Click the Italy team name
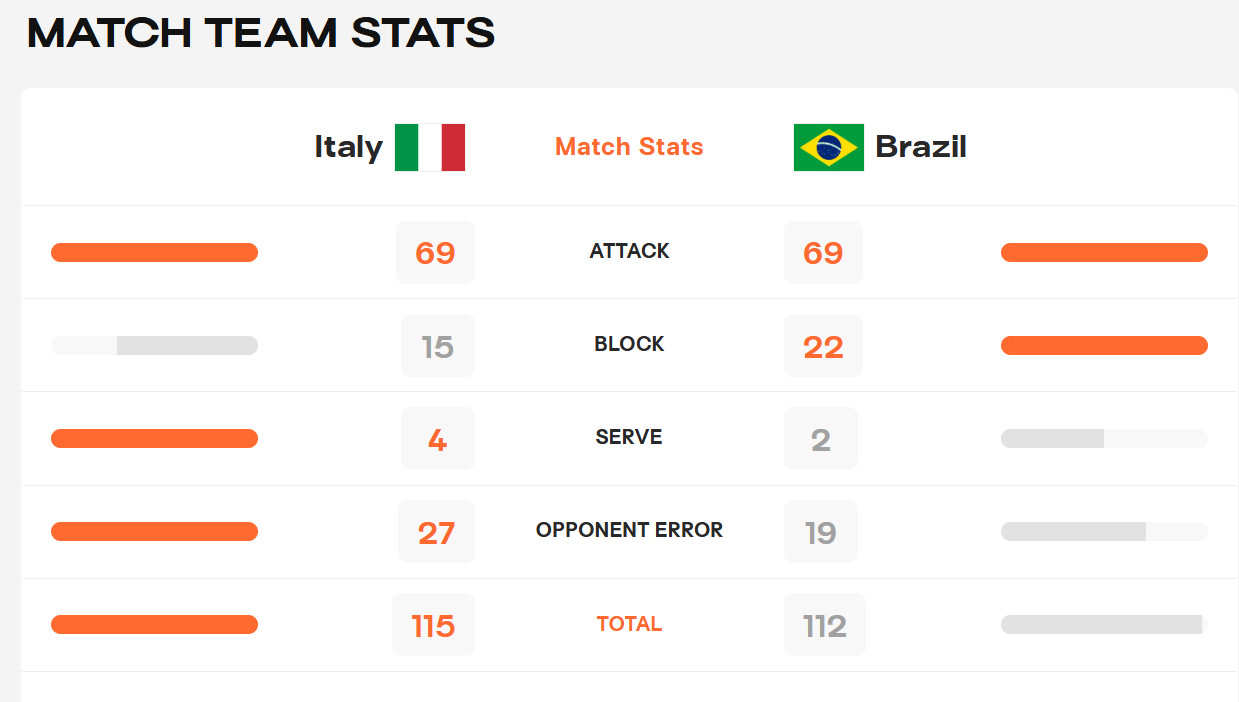 [348, 147]
